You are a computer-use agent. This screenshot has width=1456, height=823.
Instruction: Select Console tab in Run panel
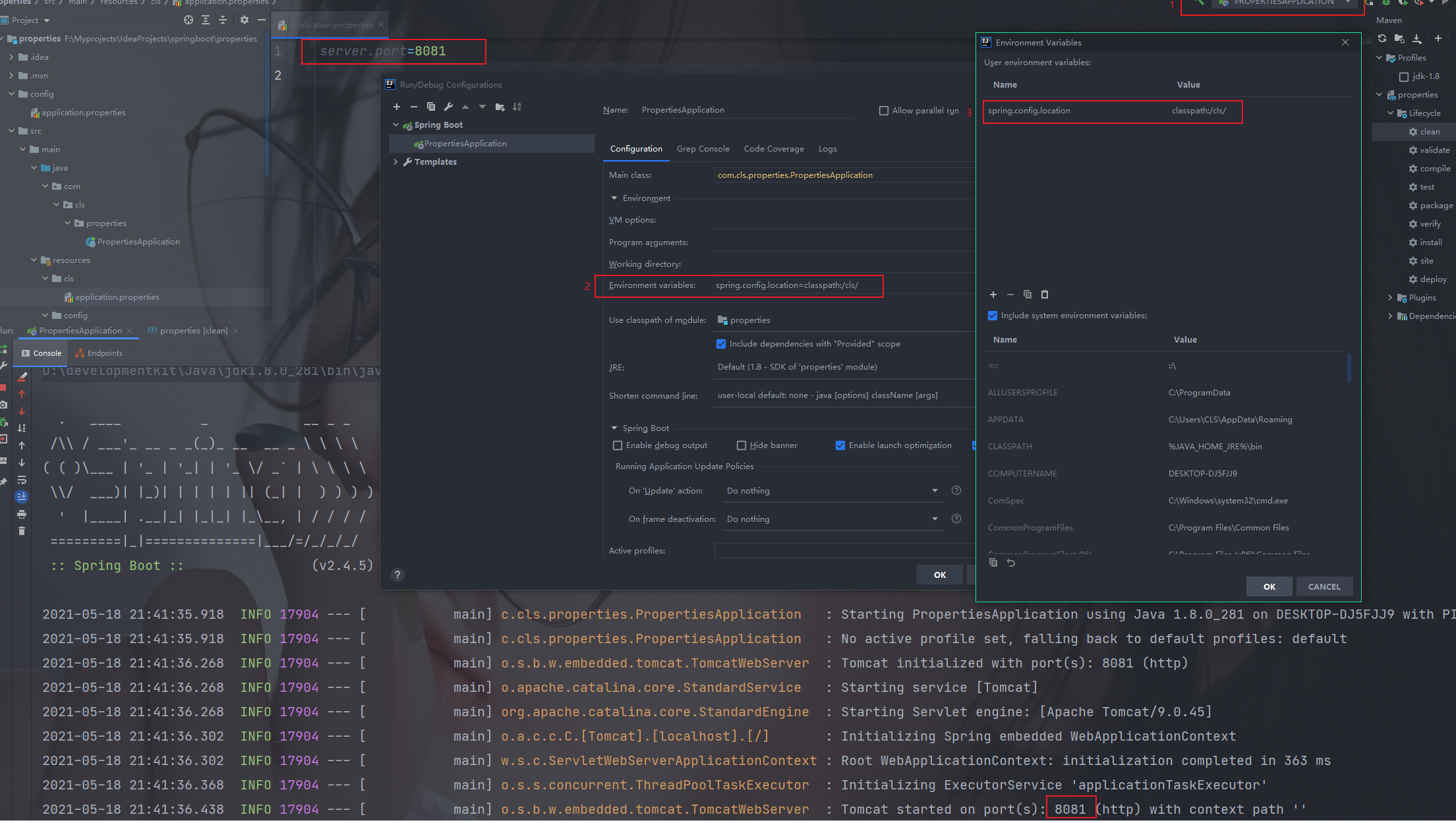pos(42,353)
